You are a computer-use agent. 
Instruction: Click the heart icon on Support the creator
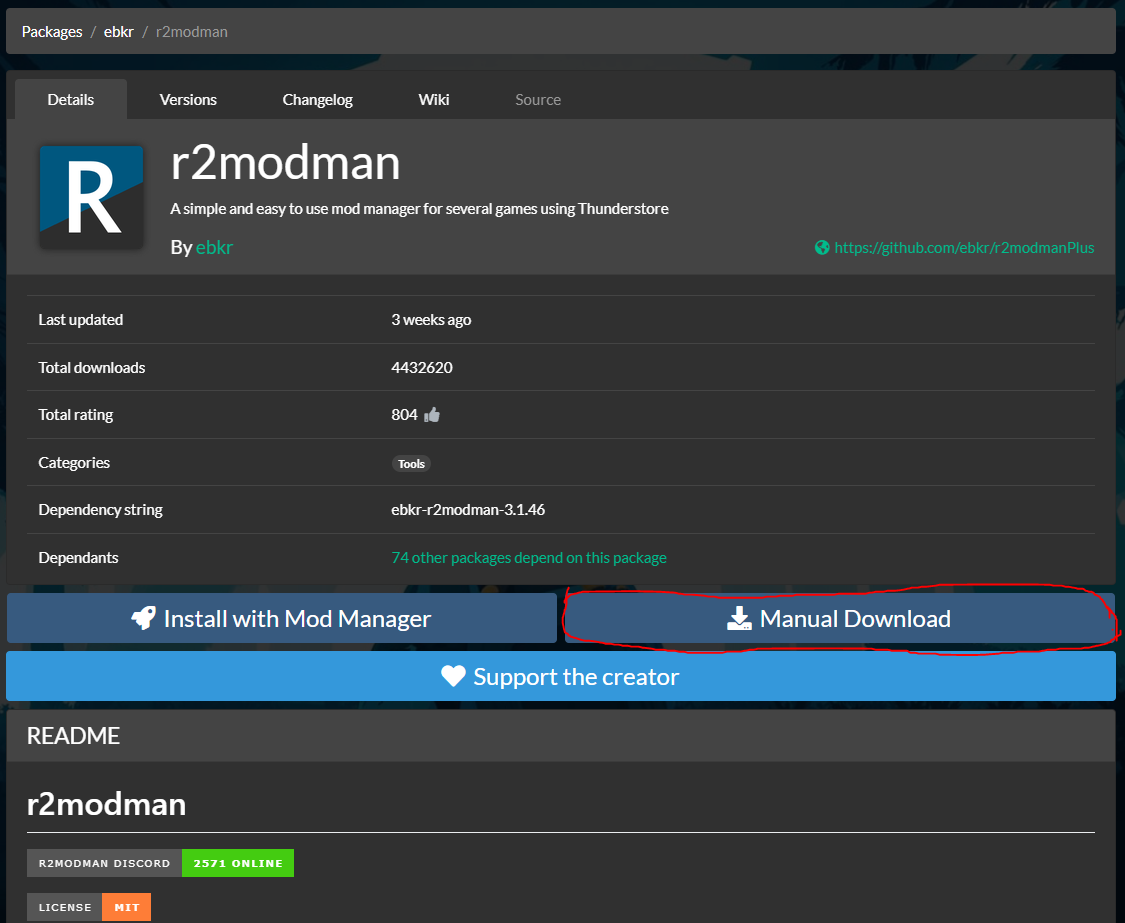point(453,676)
